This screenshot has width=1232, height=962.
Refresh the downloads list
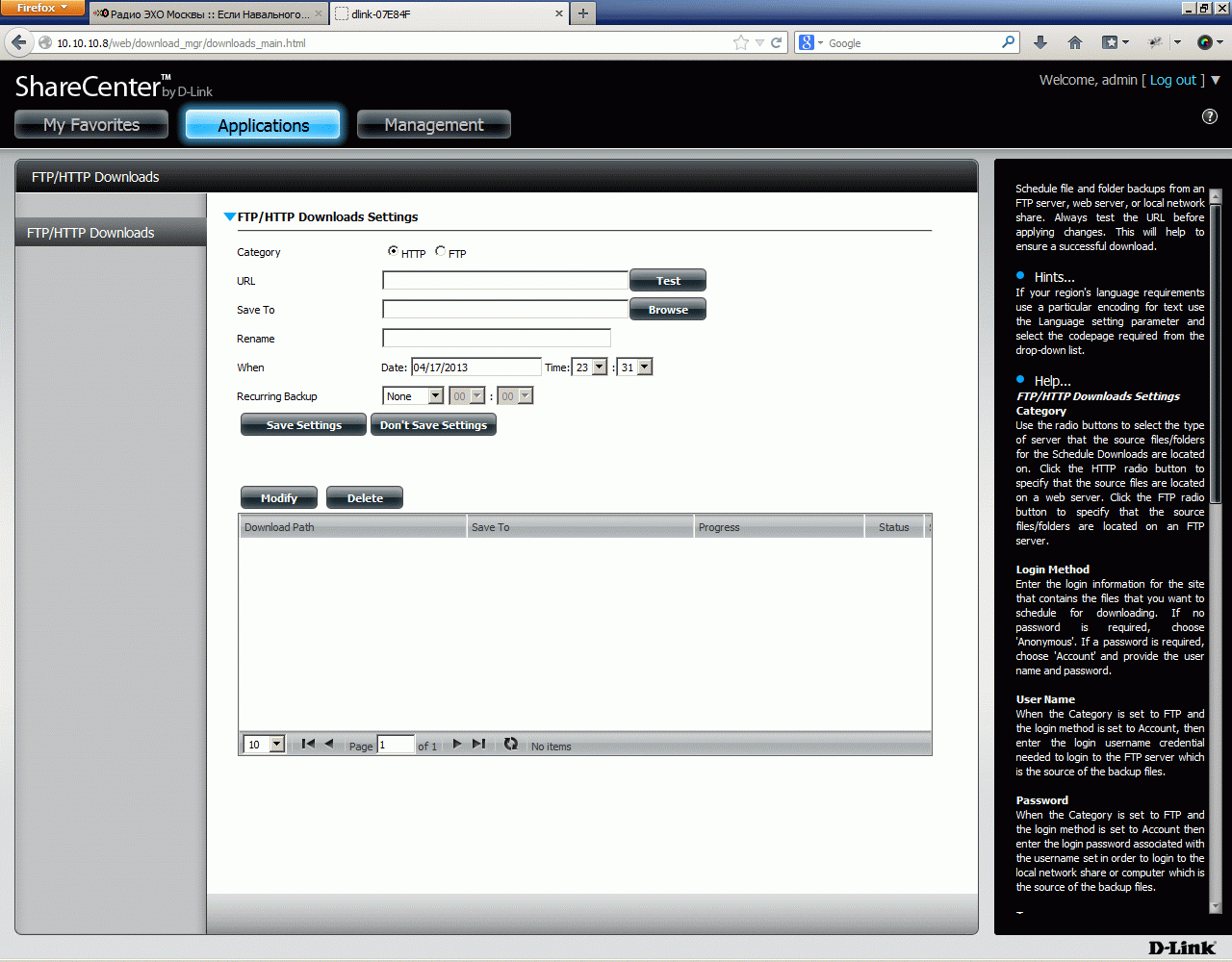pyautogui.click(x=511, y=744)
